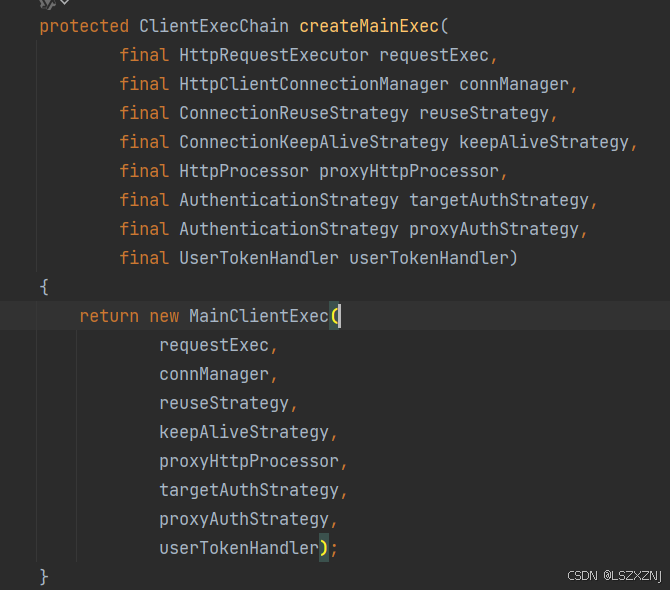Click final keyword before HttpProcessor

(x=144, y=172)
